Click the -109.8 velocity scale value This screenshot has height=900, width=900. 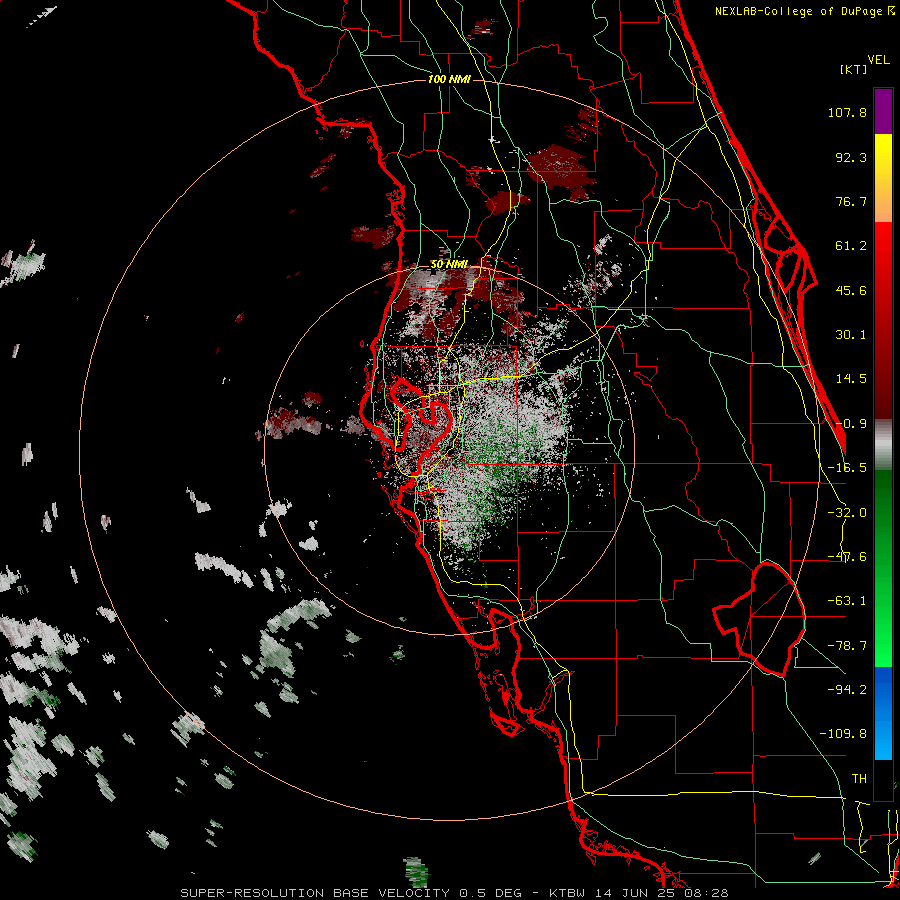pyautogui.click(x=843, y=734)
